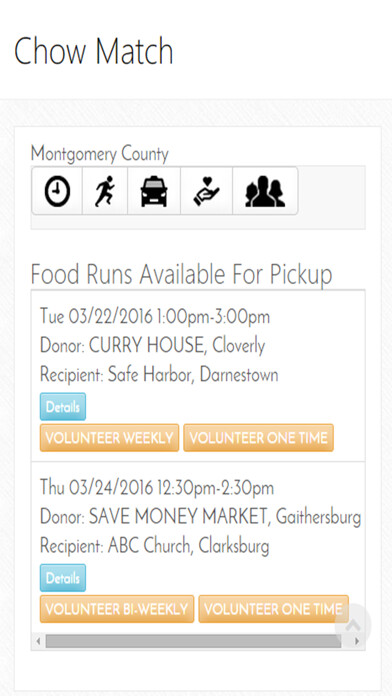This screenshot has height=696, width=392.
Task: Click the horizontal scrollbar left arrow
Action: [38, 641]
